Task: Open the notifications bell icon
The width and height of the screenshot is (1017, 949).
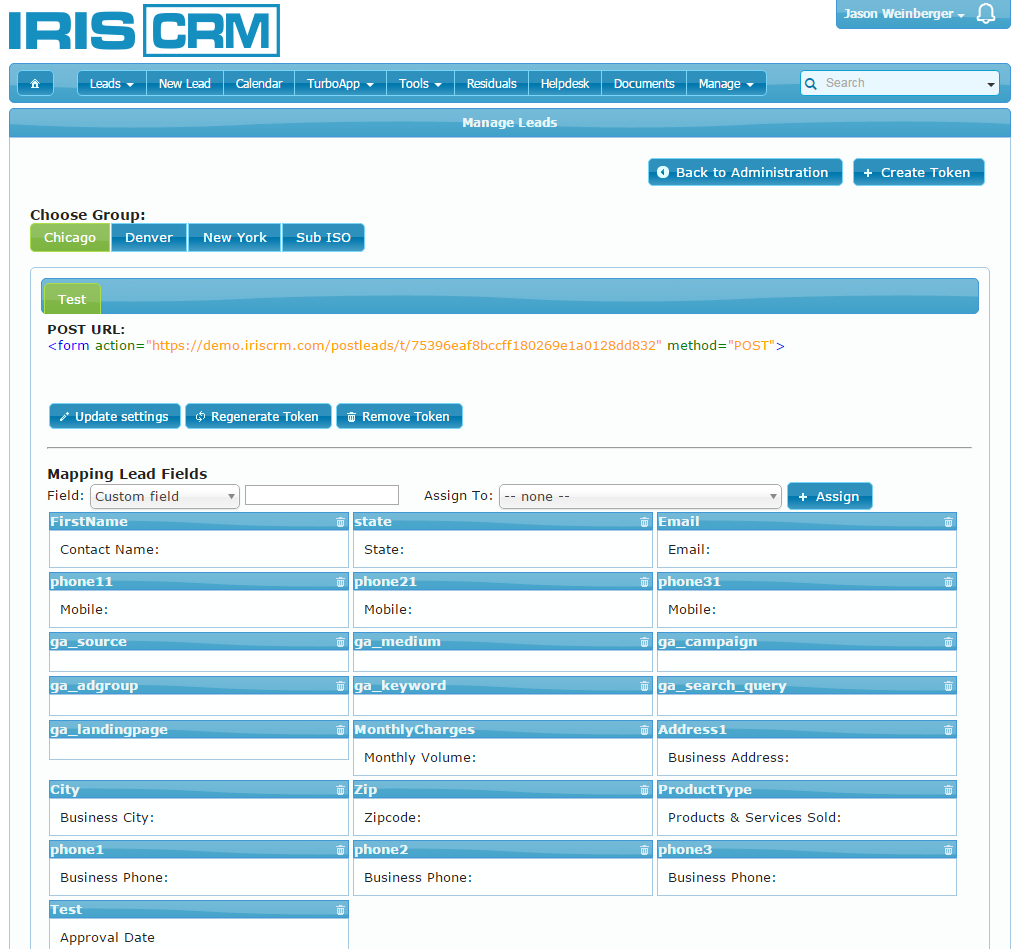Action: pos(986,14)
